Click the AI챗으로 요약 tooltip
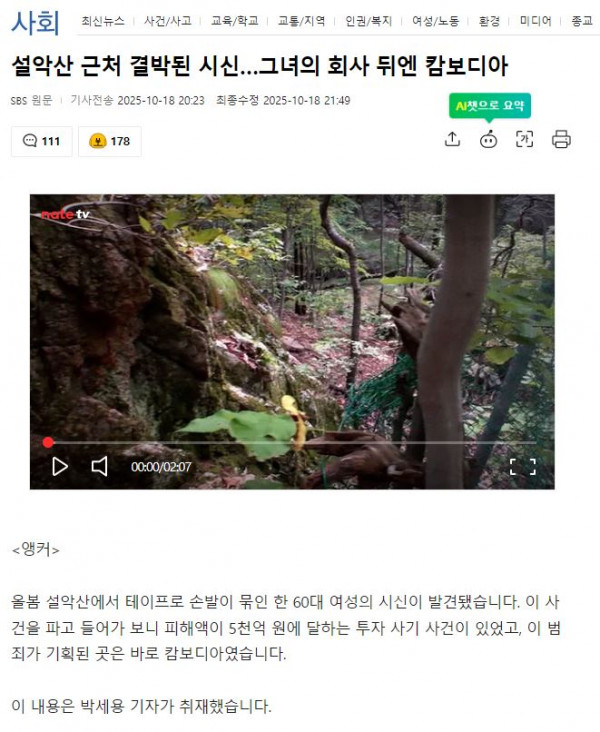This screenshot has width=600, height=732. 490,106
